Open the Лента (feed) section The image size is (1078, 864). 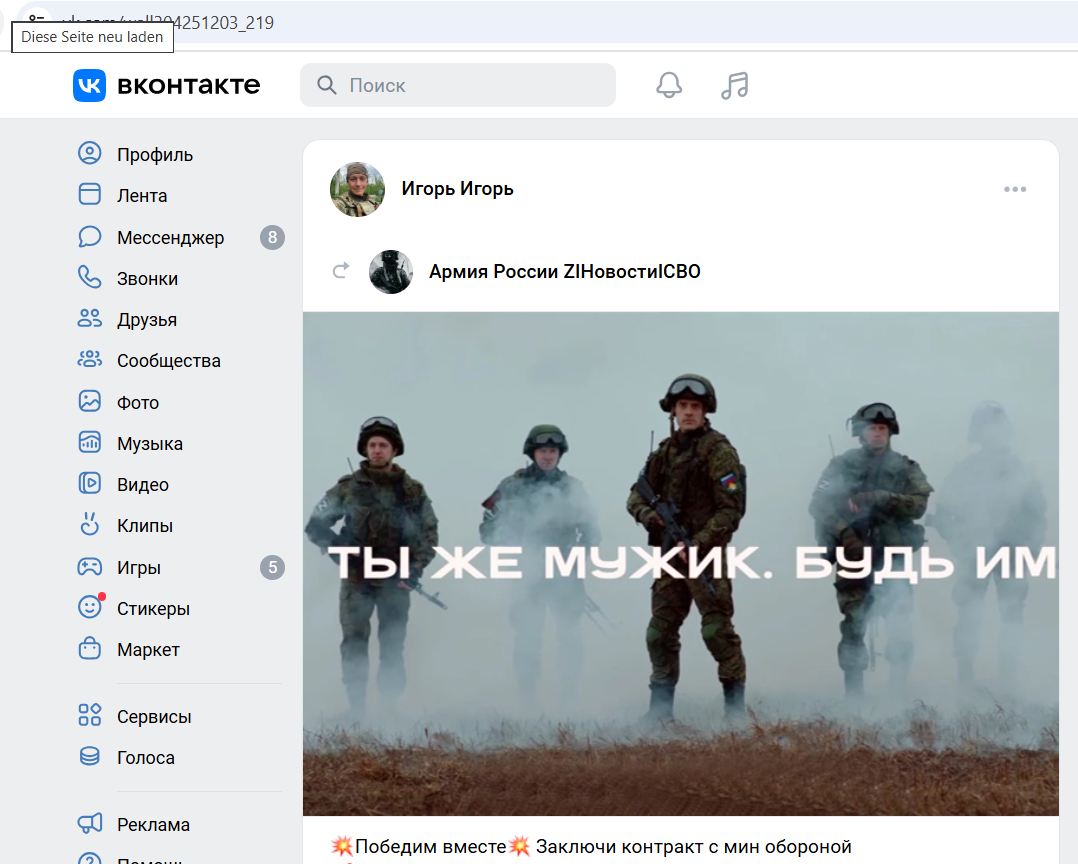coord(140,195)
